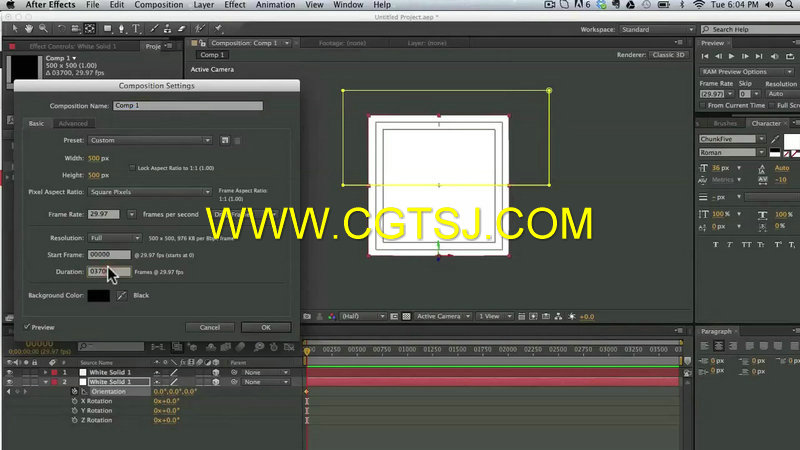This screenshot has height=450, width=800.
Task: Open the Effect menu
Action: [235, 5]
